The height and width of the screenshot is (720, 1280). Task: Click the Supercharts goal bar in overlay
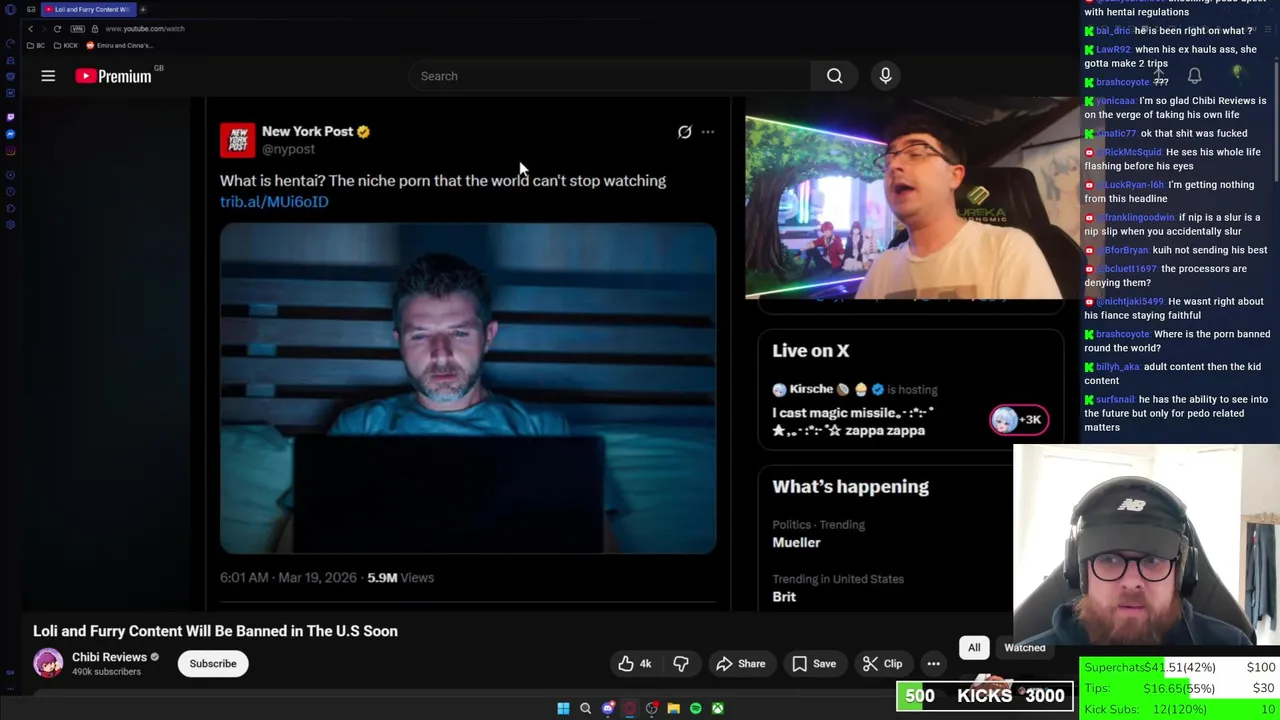(x=1179, y=667)
